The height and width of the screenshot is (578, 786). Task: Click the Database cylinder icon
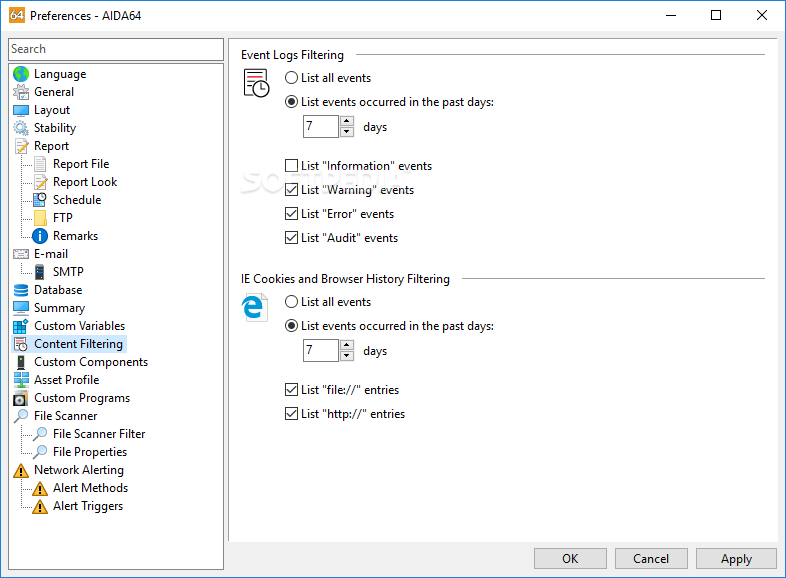[x=21, y=290]
